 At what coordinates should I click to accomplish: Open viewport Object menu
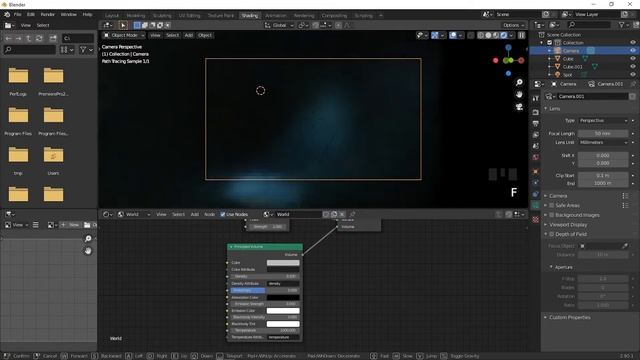click(x=205, y=36)
